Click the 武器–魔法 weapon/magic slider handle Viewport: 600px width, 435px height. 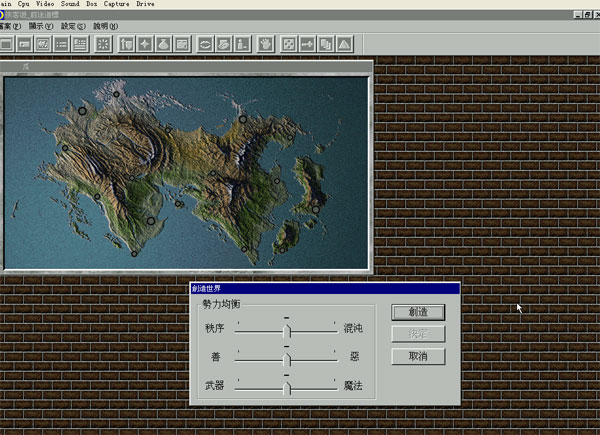(x=287, y=387)
